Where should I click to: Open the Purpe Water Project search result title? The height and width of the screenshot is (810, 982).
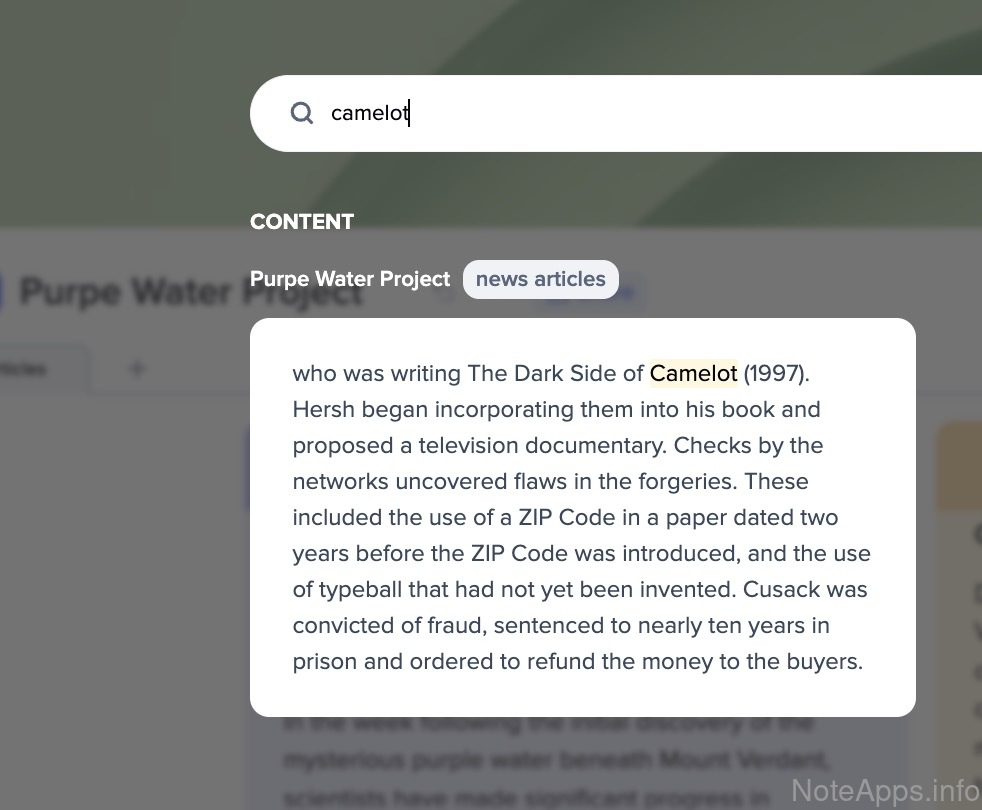coord(350,279)
